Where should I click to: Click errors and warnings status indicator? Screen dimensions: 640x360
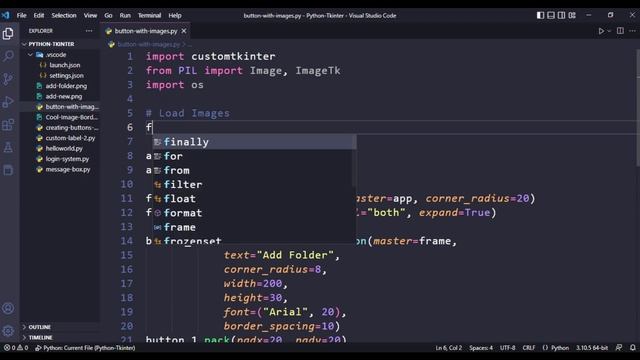[x=16, y=348]
